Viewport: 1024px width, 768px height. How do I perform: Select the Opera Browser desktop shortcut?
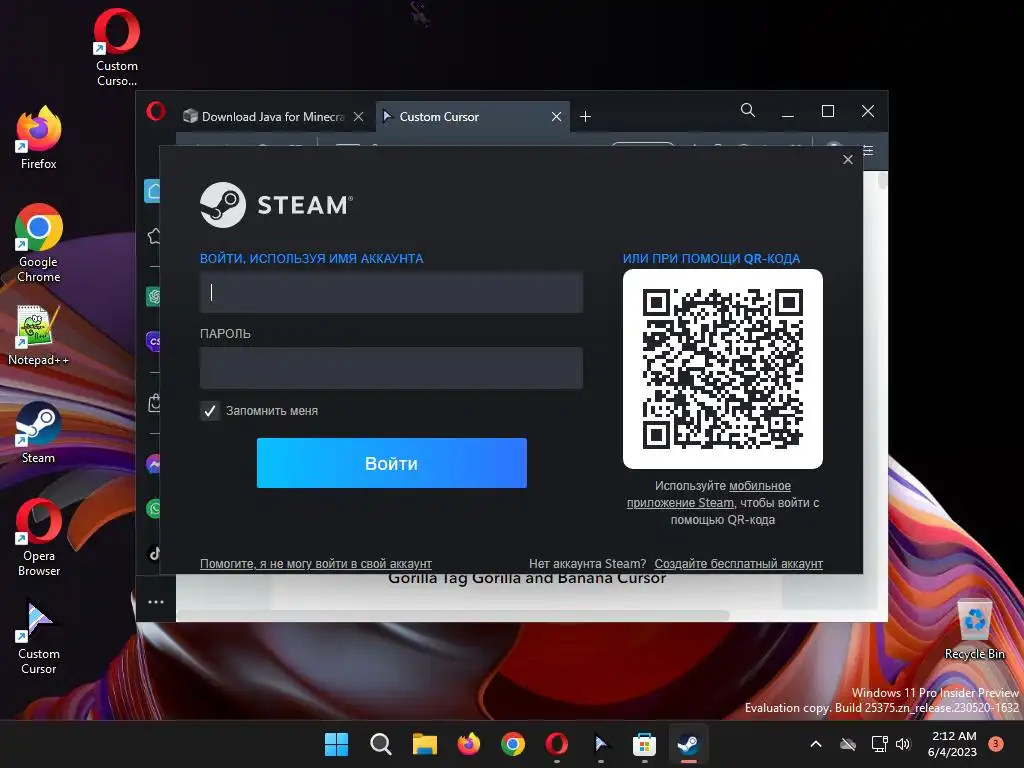pos(39,537)
